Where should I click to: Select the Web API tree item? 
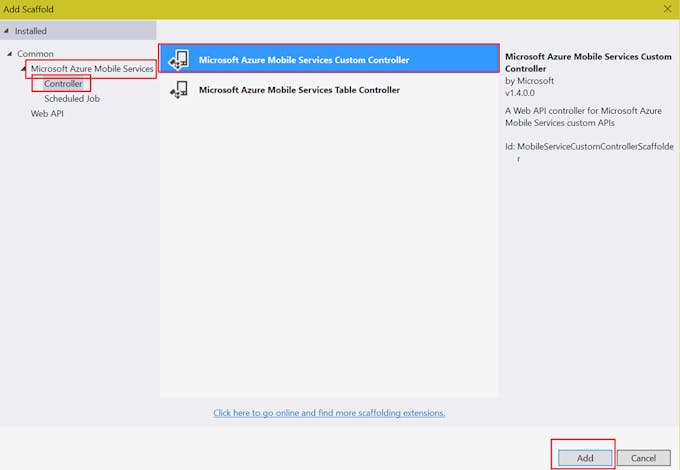click(x=47, y=114)
